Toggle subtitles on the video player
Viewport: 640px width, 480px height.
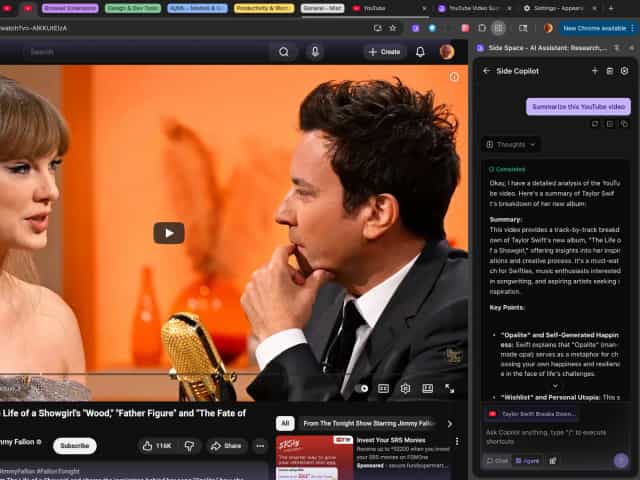(x=383, y=388)
